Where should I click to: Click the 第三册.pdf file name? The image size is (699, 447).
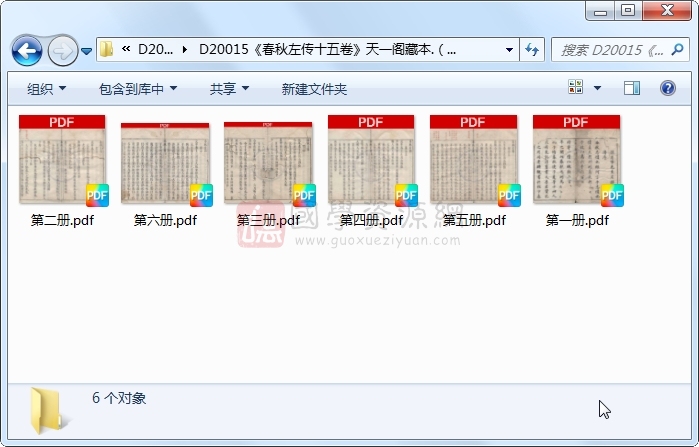pyautogui.click(x=268, y=220)
